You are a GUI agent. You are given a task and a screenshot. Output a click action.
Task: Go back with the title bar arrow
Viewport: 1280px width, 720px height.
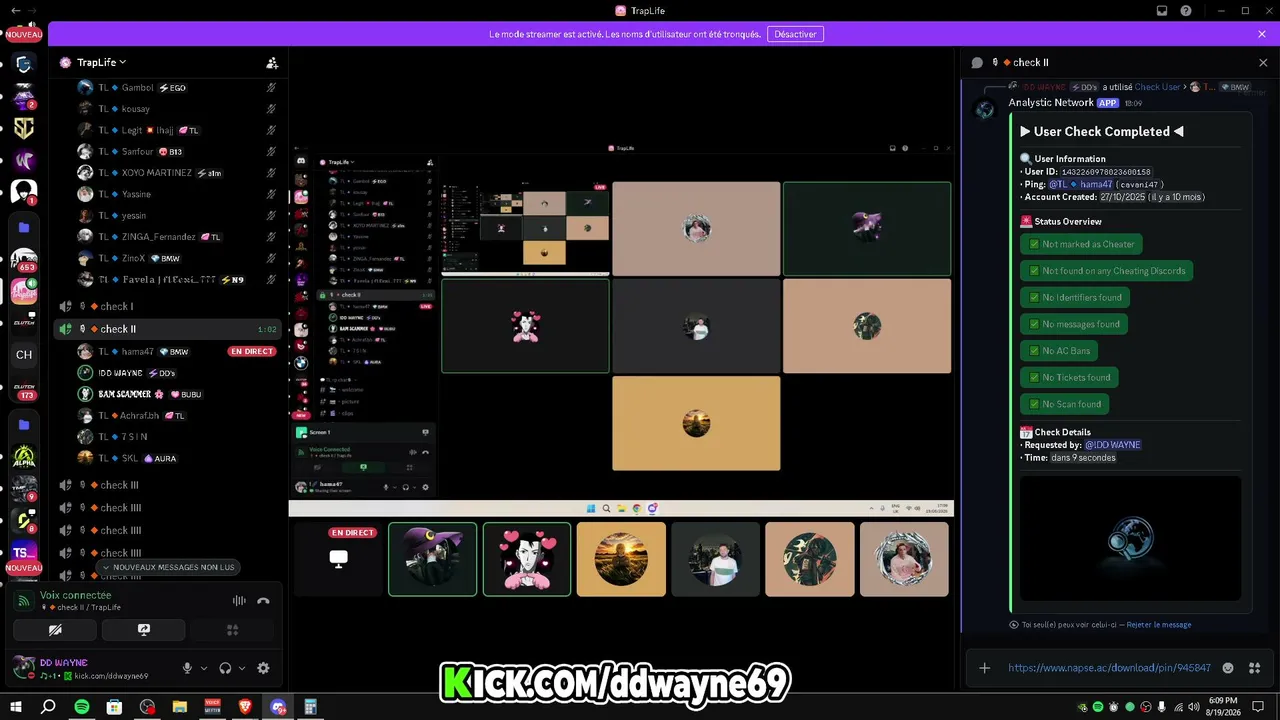15,10
